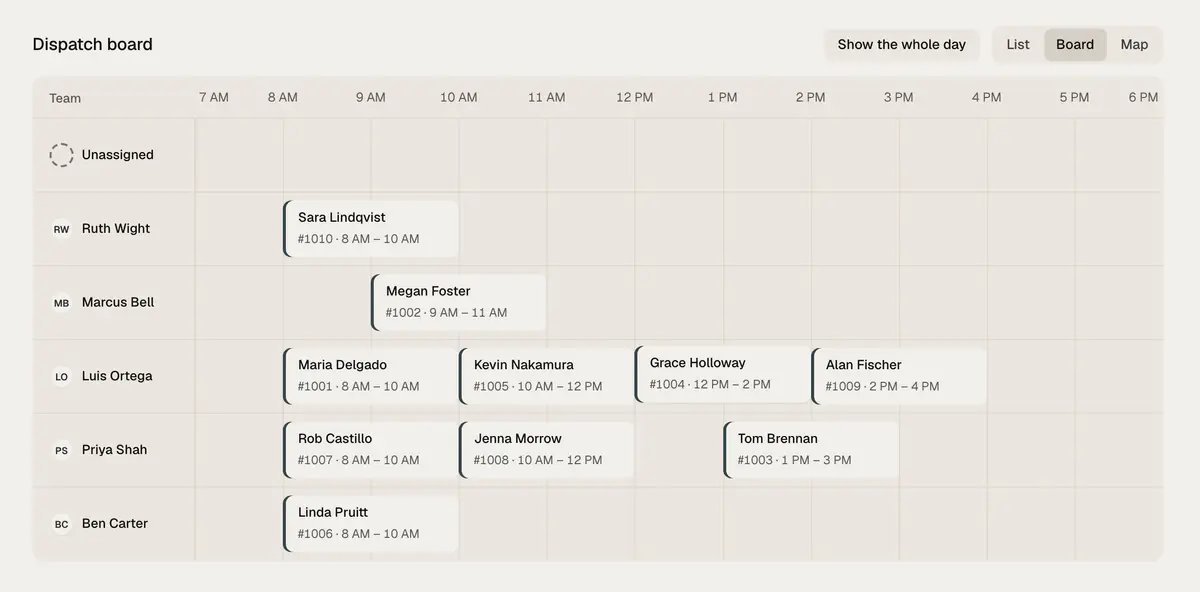
Task: Click the Unassigned row label
Action: (118, 155)
